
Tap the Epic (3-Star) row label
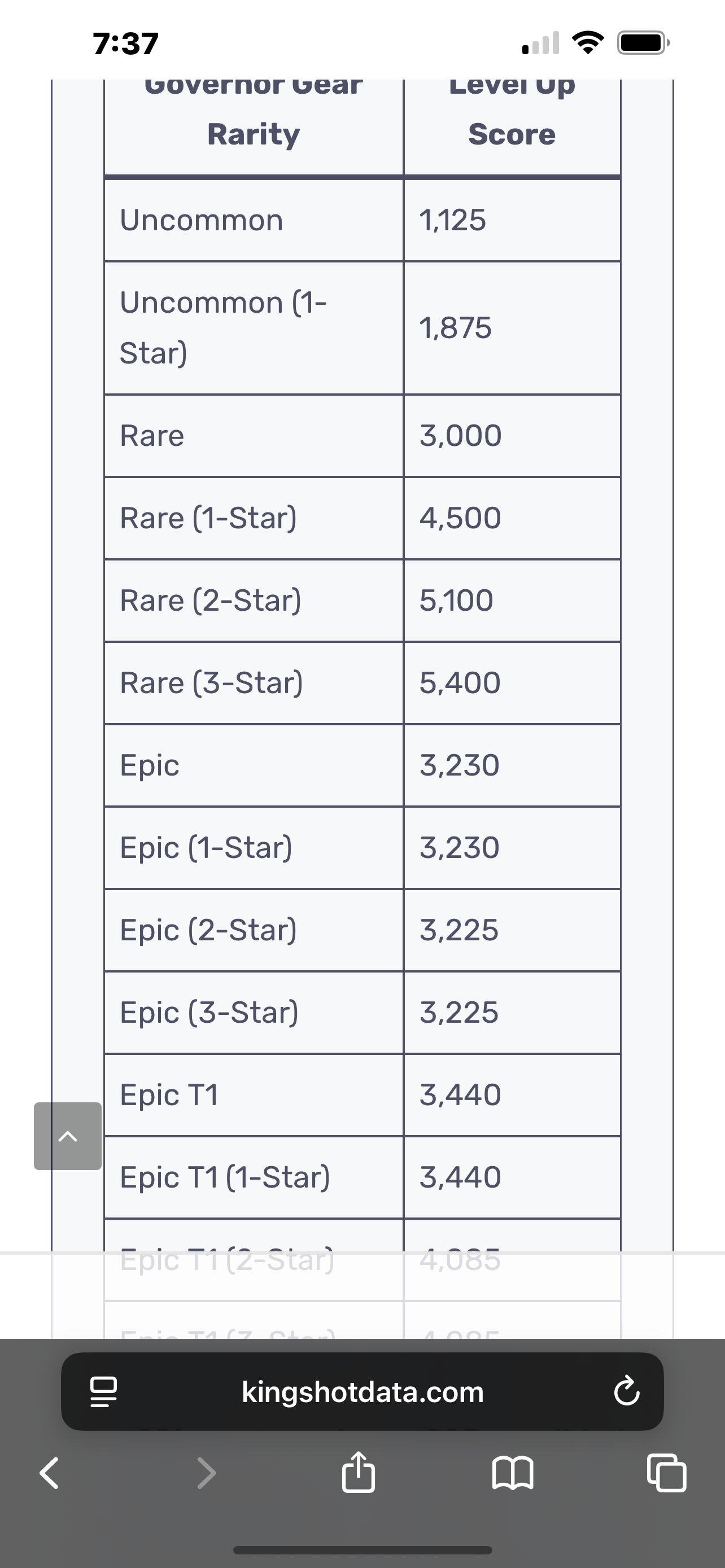[209, 1013]
